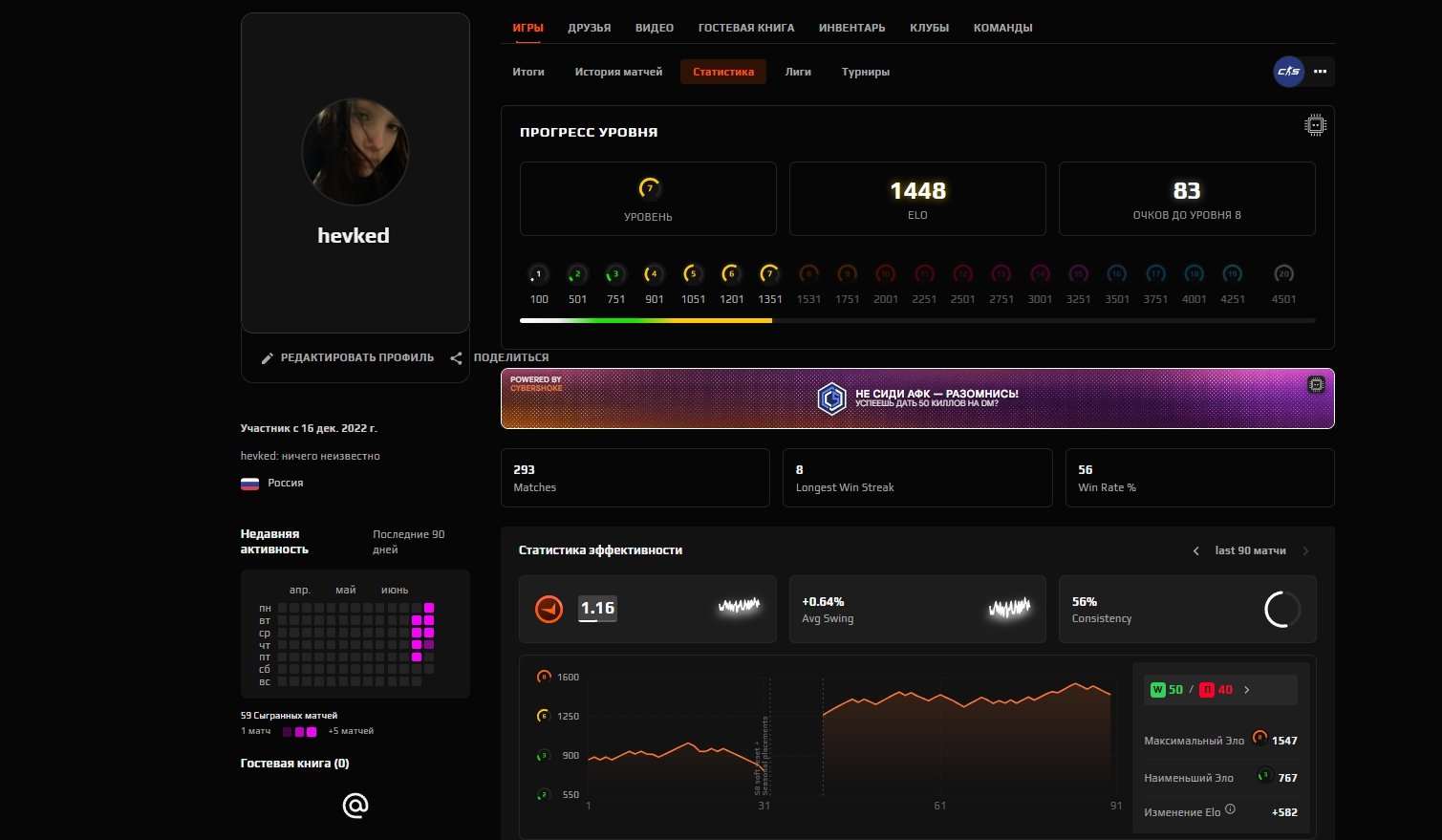Click the level 20 badge labeled 4501
The image size is (1442, 840).
[x=1283, y=274]
